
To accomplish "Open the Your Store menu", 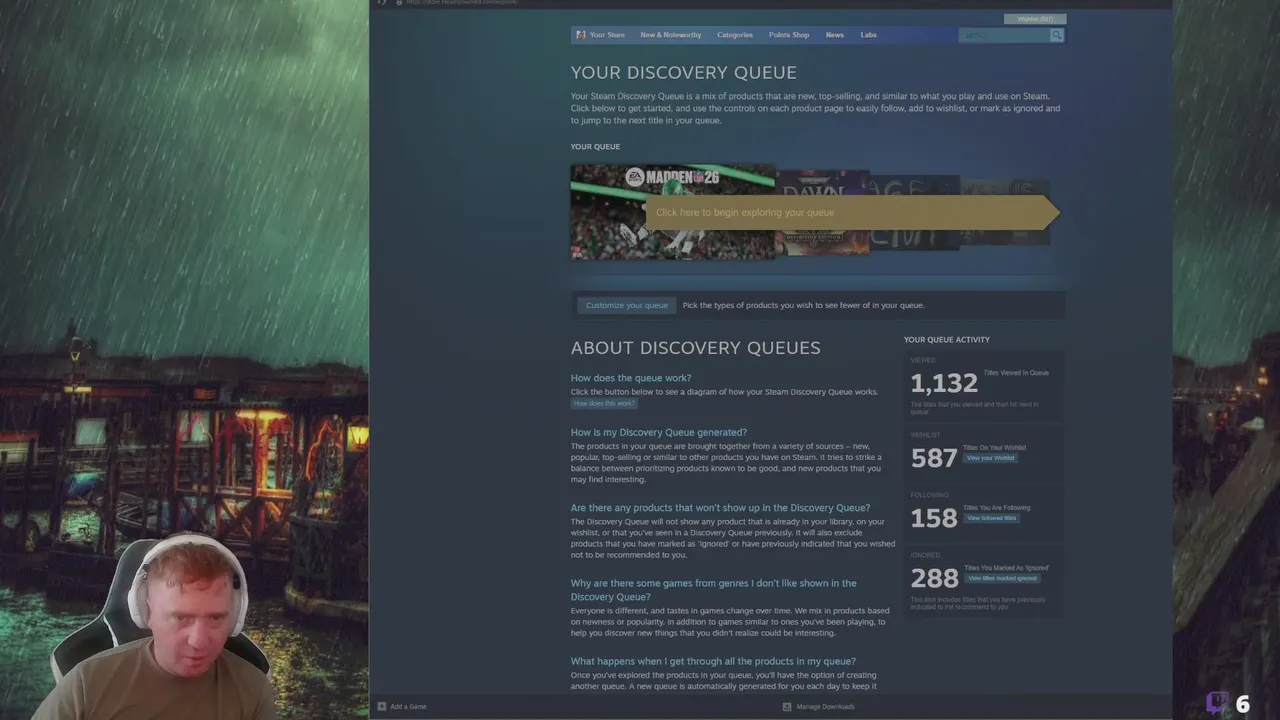I will click(x=607, y=35).
